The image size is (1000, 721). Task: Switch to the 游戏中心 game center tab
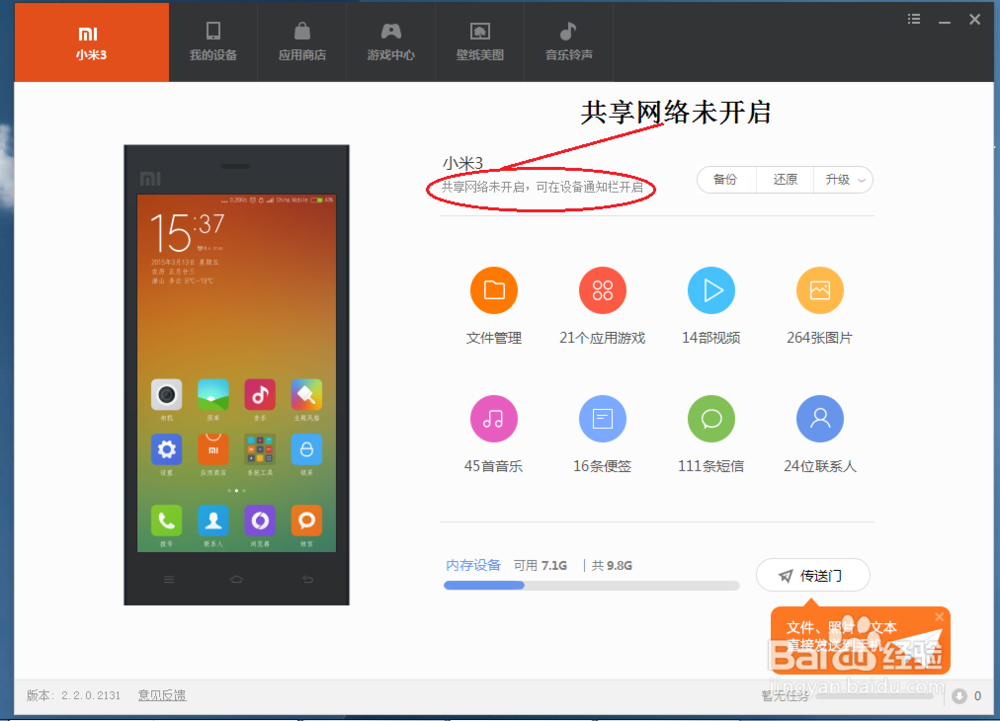point(391,42)
